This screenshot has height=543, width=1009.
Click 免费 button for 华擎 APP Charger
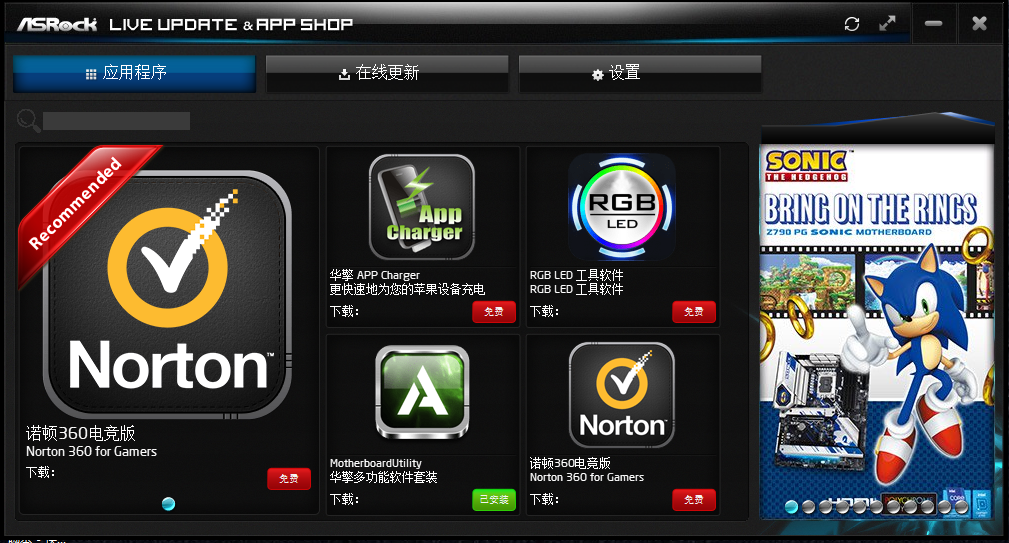click(x=494, y=312)
